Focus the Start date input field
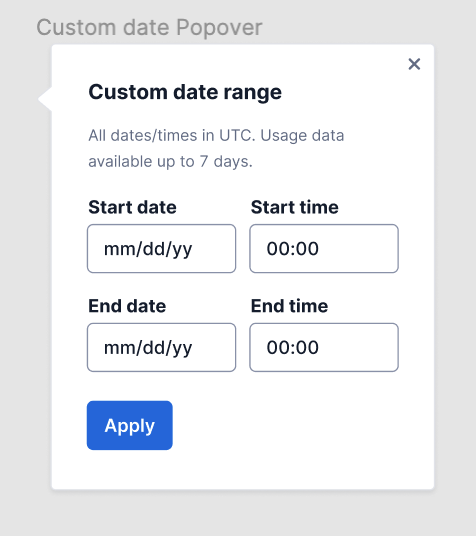Screen dimensions: 476x536 tap(161, 249)
